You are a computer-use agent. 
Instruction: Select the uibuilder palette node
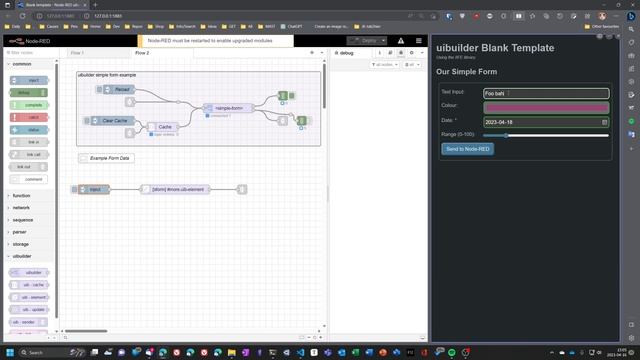click(29, 272)
